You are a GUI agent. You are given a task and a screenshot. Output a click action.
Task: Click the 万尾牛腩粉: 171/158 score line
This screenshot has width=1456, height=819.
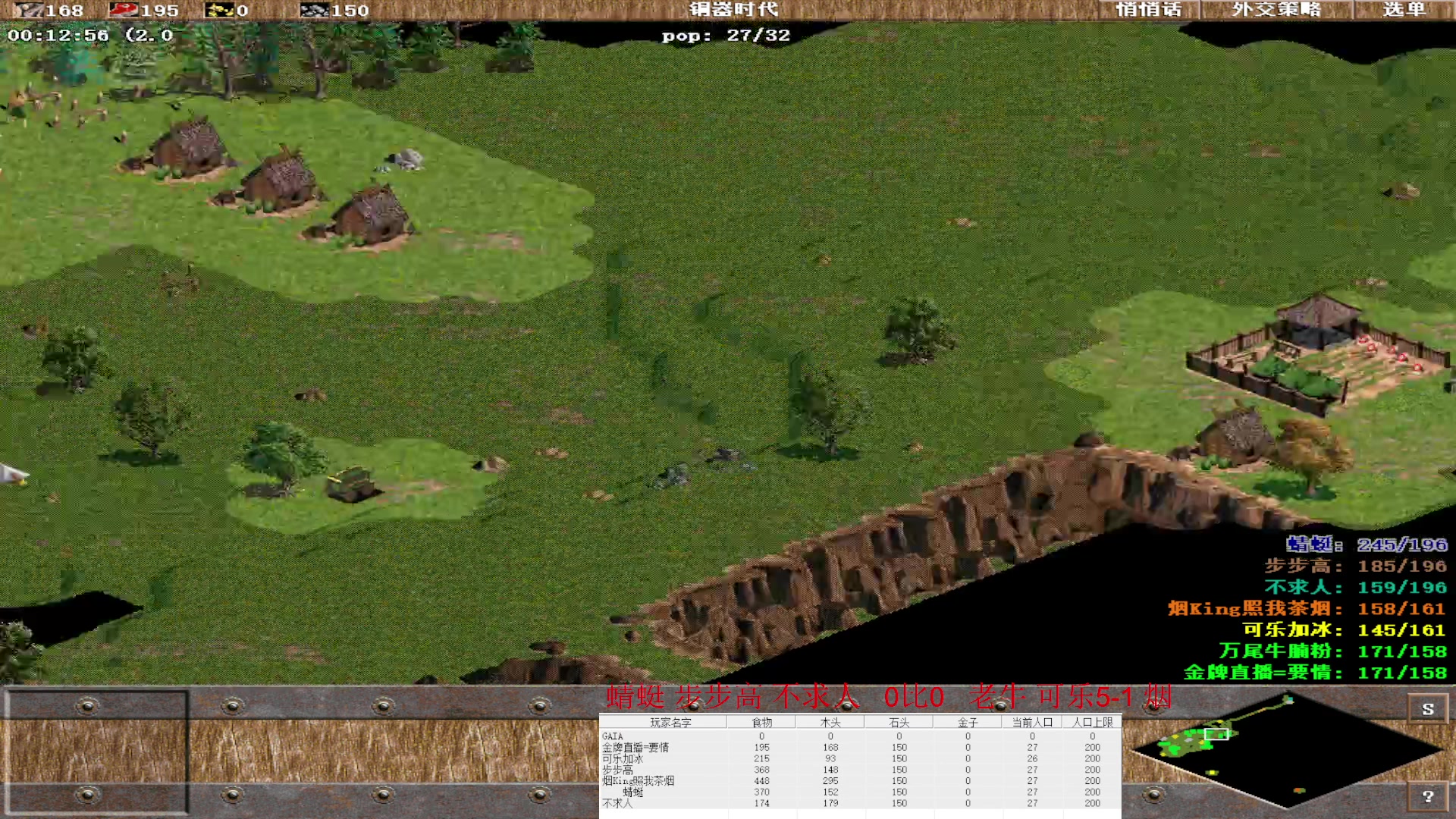pos(1334,651)
